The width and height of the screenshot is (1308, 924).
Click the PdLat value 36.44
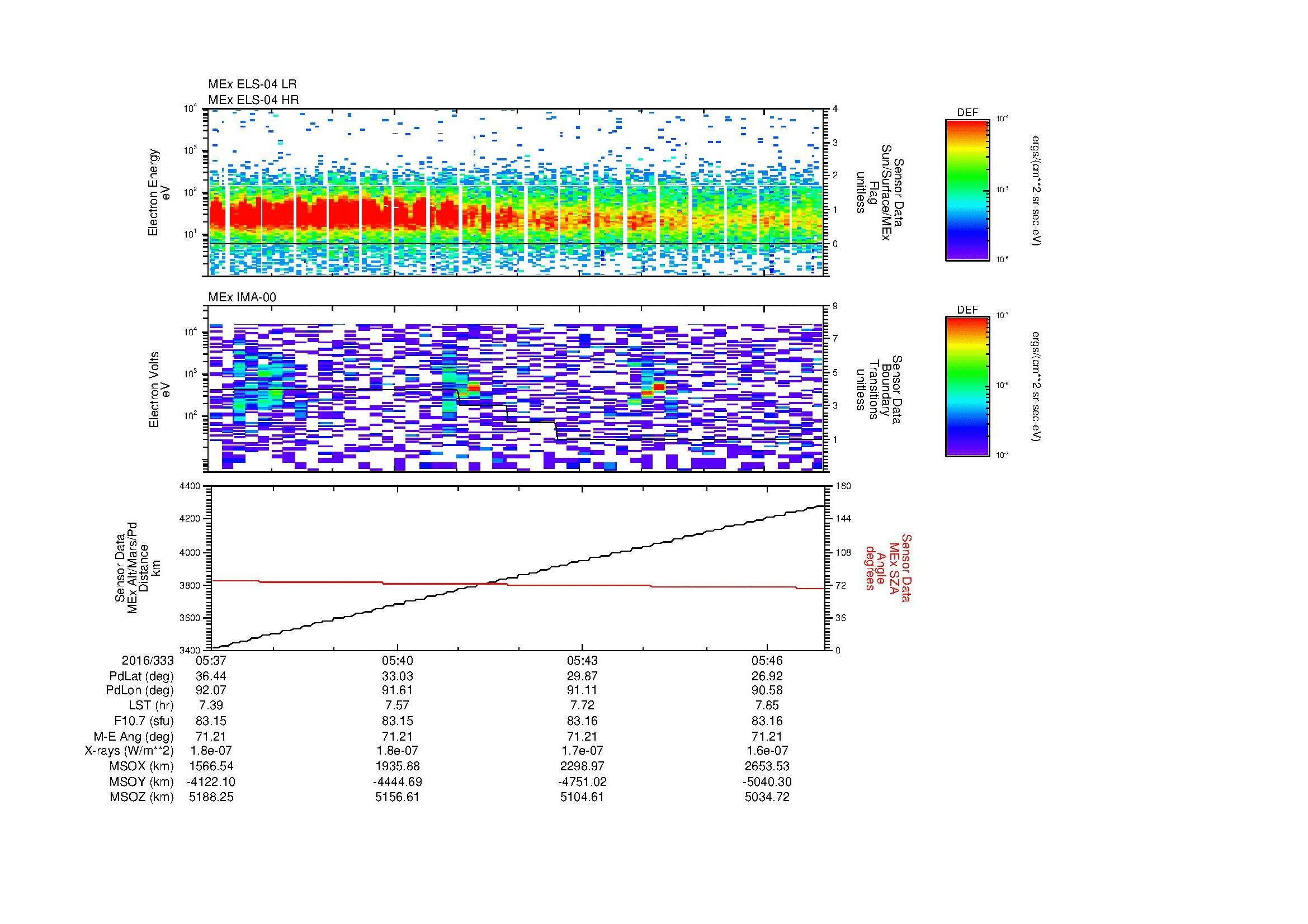click(x=211, y=676)
